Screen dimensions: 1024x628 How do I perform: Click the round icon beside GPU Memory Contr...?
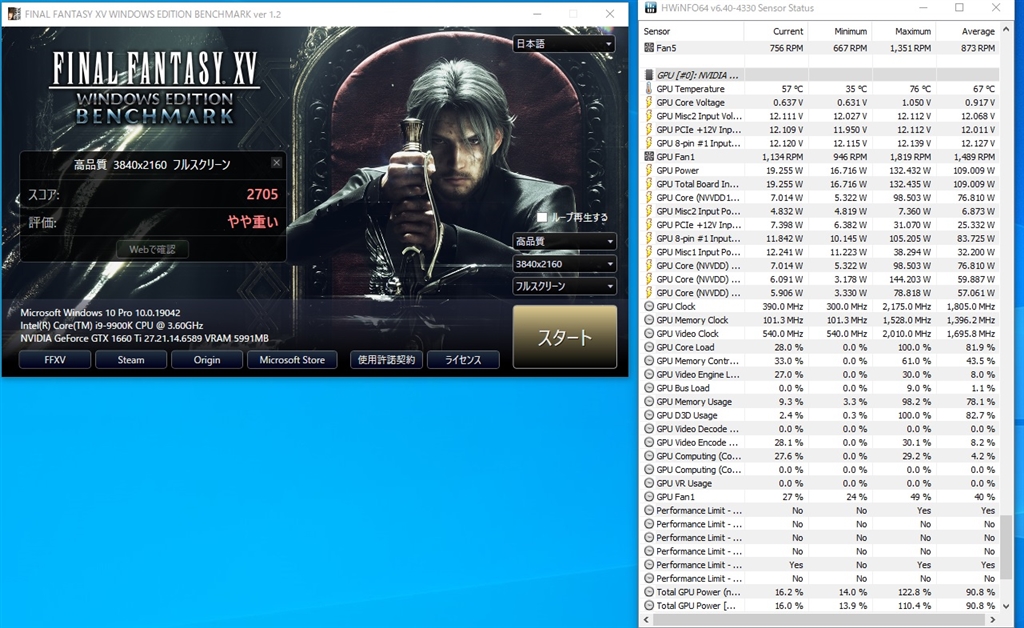648,361
